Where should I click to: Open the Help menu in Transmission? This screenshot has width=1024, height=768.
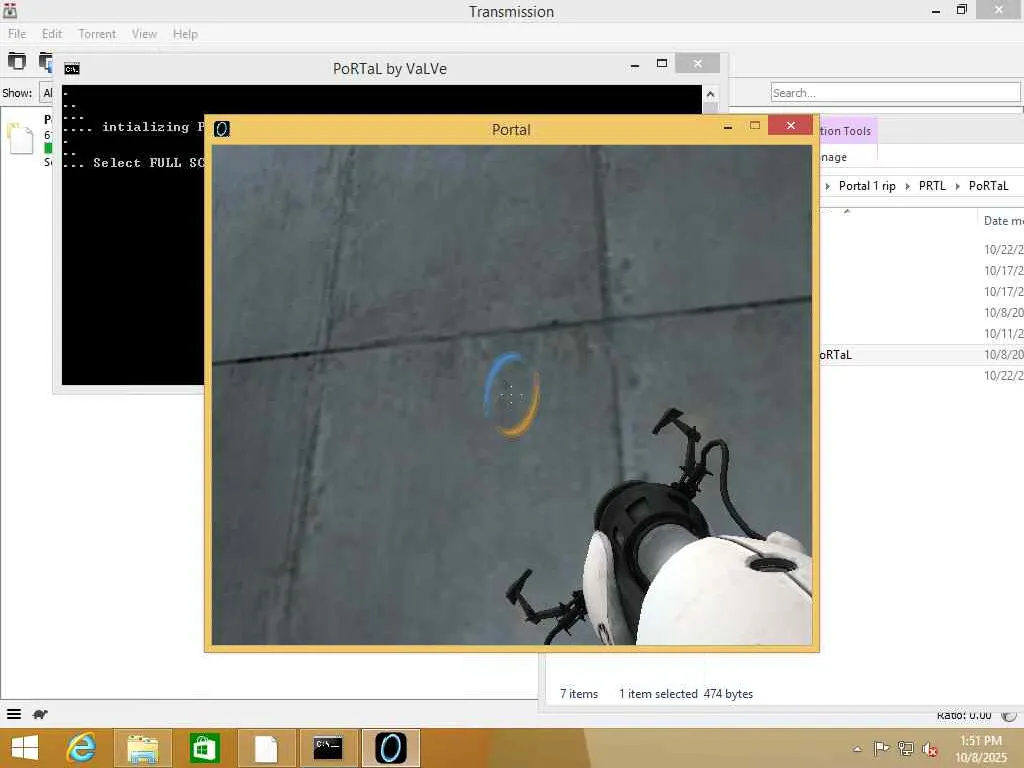185,34
